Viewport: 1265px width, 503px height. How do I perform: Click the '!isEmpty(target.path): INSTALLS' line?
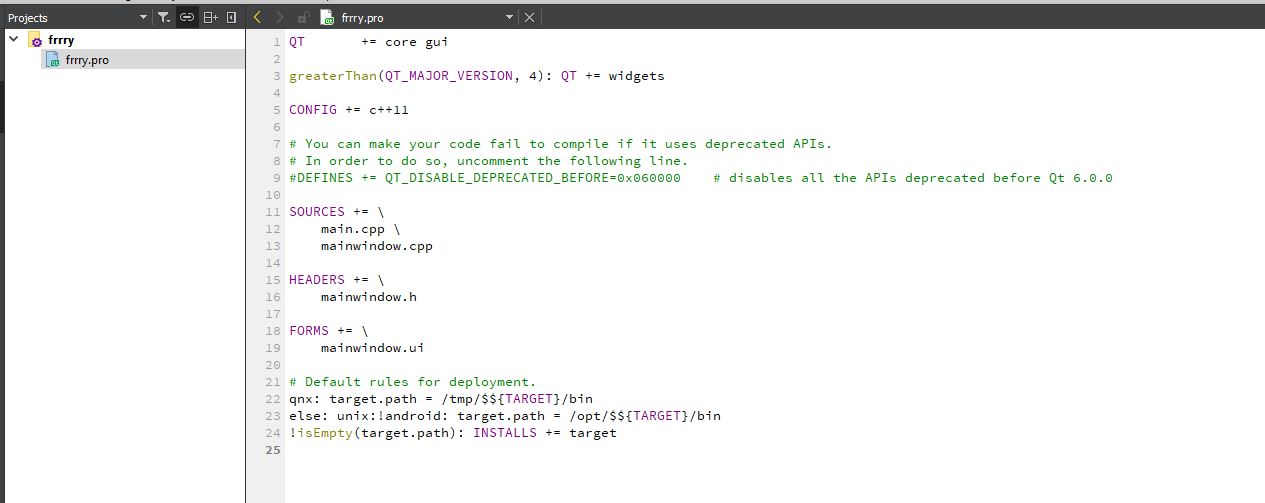click(x=453, y=433)
